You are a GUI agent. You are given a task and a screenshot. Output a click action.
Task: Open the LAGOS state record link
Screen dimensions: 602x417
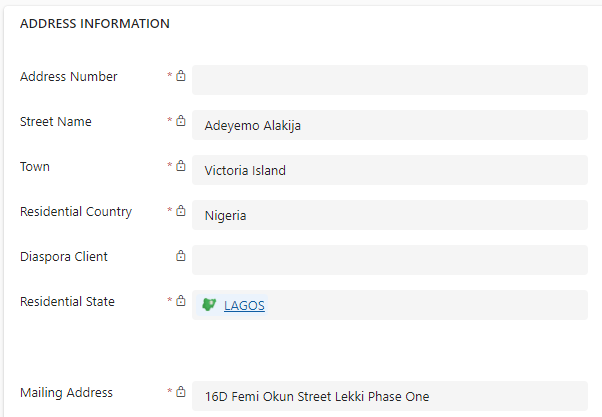pos(244,306)
